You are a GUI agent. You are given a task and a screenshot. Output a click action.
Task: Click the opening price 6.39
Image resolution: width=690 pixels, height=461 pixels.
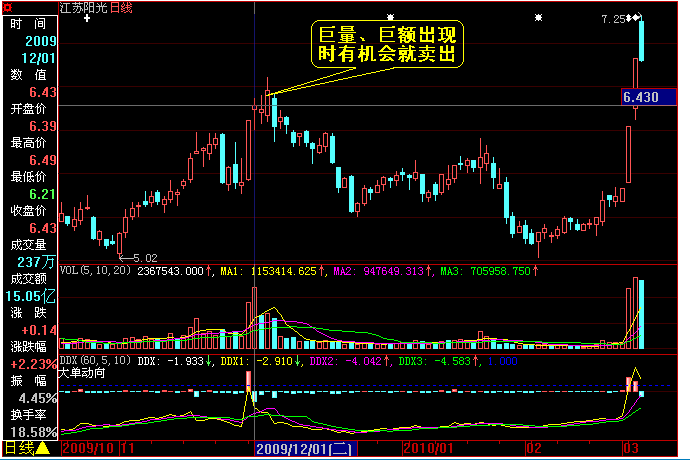[43, 126]
